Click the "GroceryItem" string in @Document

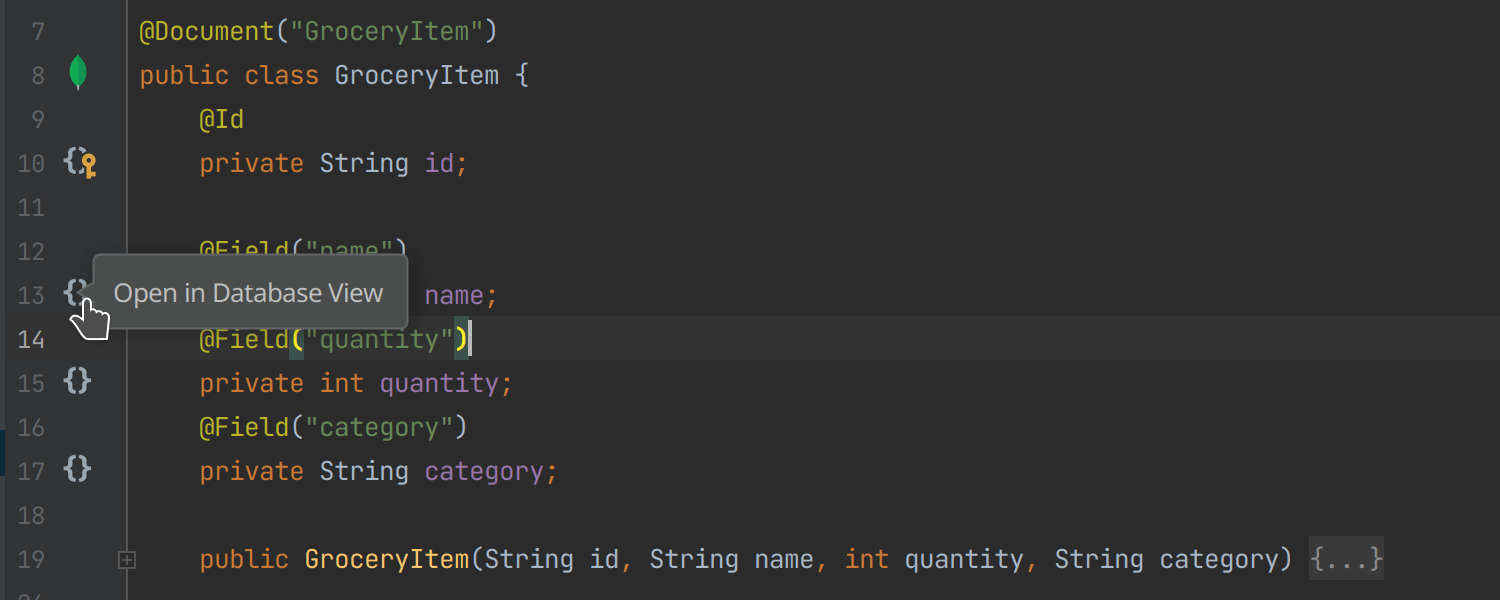click(386, 31)
